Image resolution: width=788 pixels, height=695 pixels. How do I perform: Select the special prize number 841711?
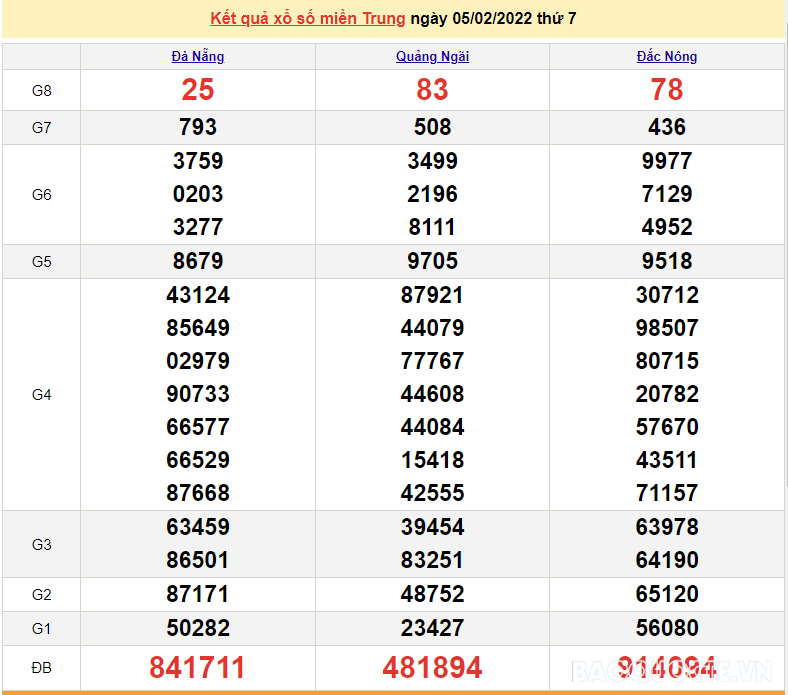tap(198, 667)
